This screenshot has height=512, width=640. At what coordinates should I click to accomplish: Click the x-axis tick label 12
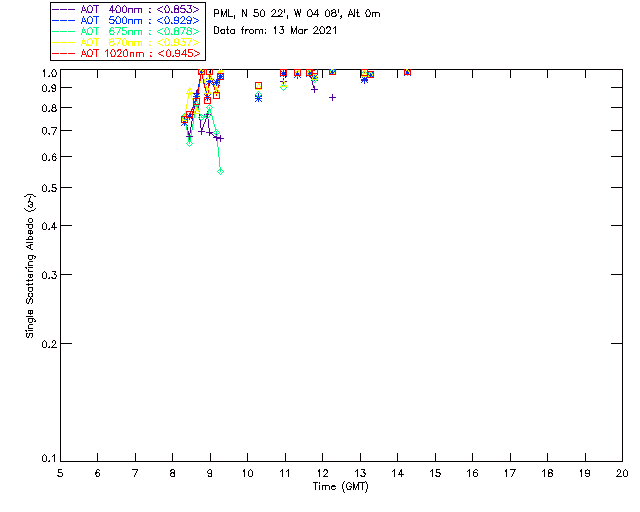pos(322,474)
